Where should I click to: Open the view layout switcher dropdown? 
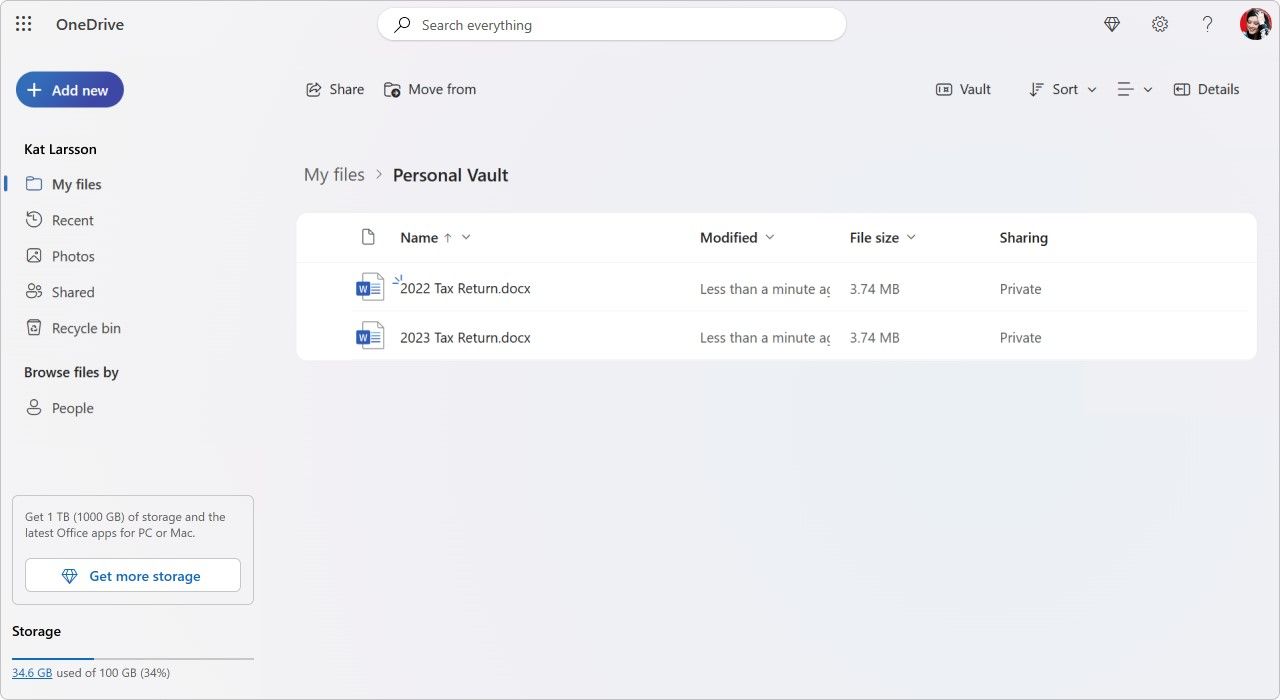1135,89
